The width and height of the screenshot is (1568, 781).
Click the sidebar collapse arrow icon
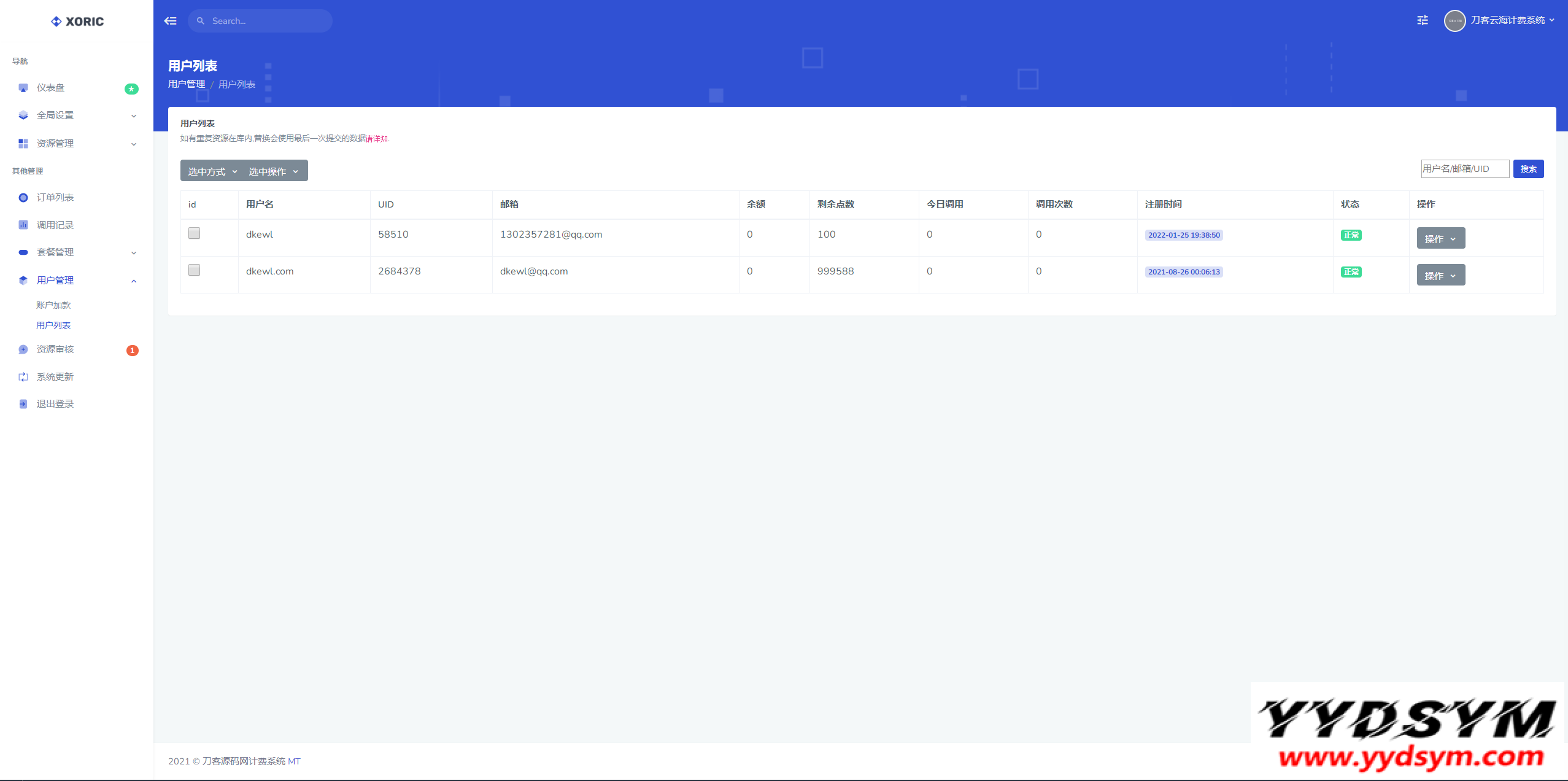coord(170,21)
